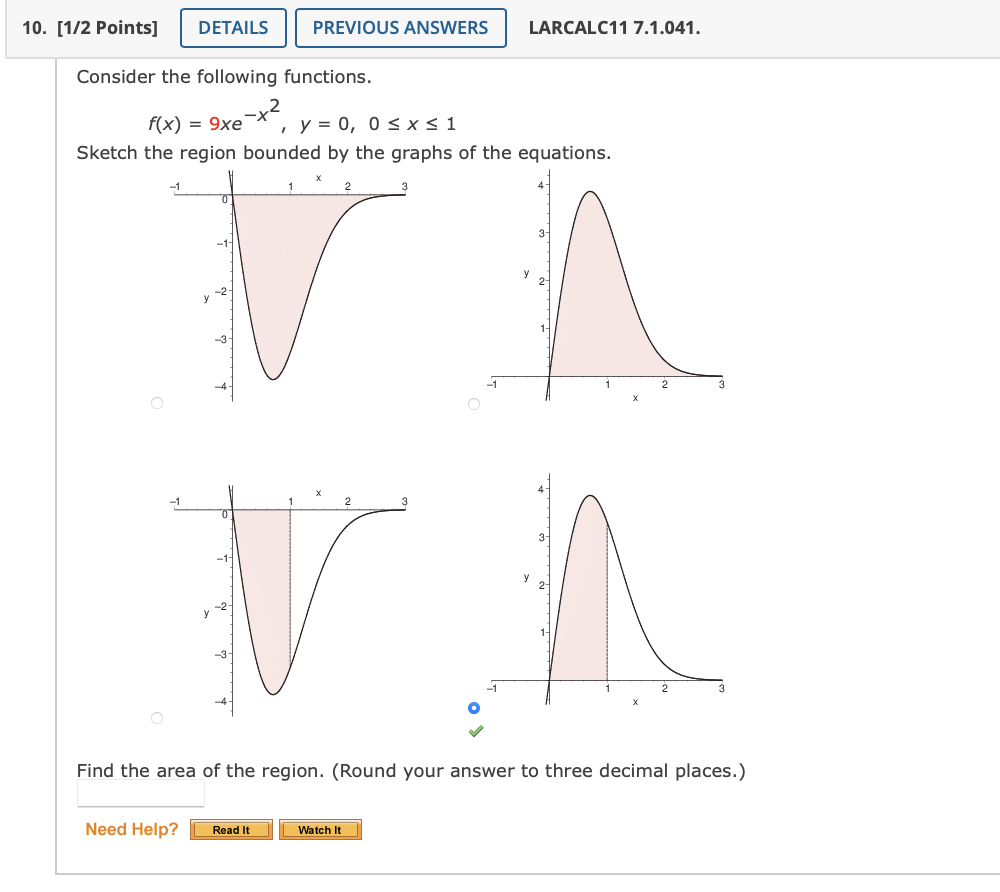
Task: Click the green checkmark below the selected answer
Action: (476, 731)
